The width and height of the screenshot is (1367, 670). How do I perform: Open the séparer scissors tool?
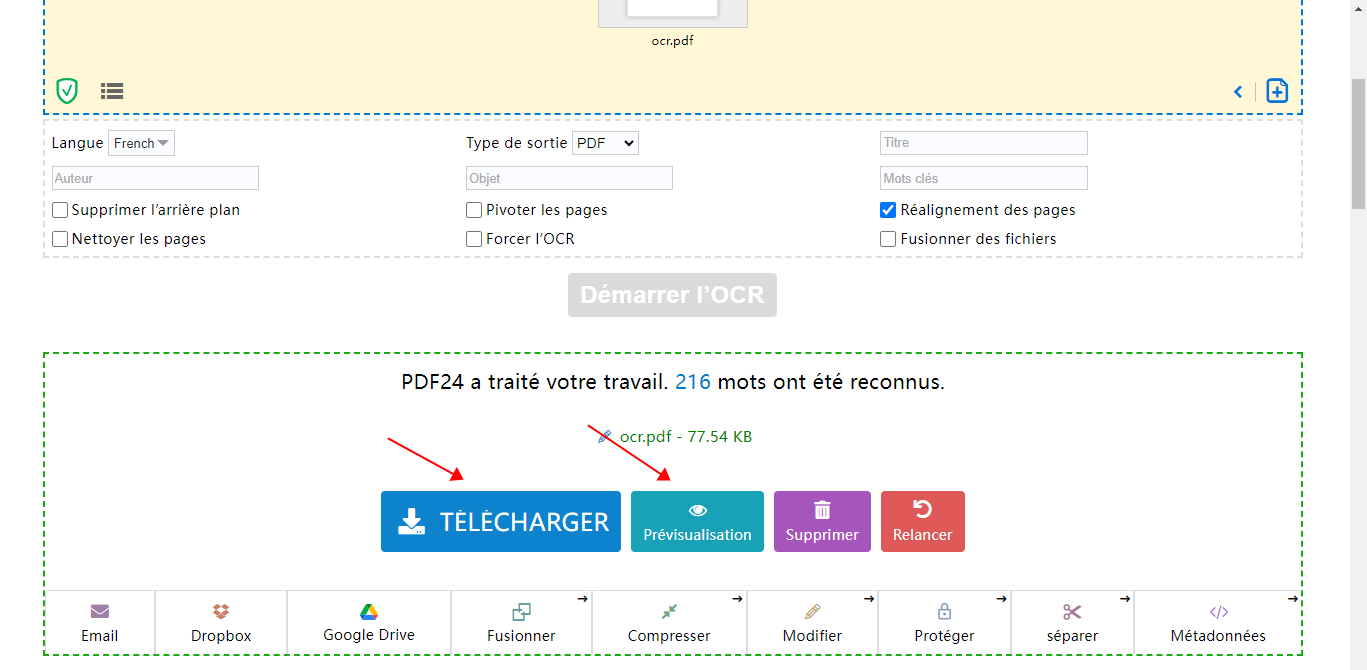1072,622
